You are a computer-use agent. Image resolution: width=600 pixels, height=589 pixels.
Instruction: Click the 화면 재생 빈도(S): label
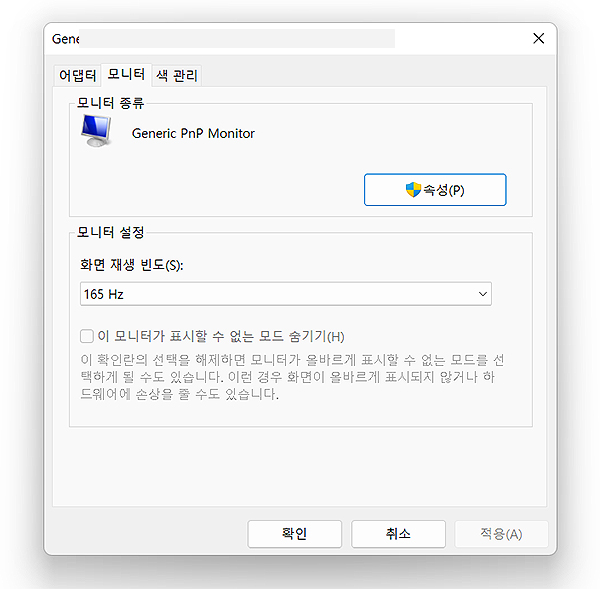[132, 265]
